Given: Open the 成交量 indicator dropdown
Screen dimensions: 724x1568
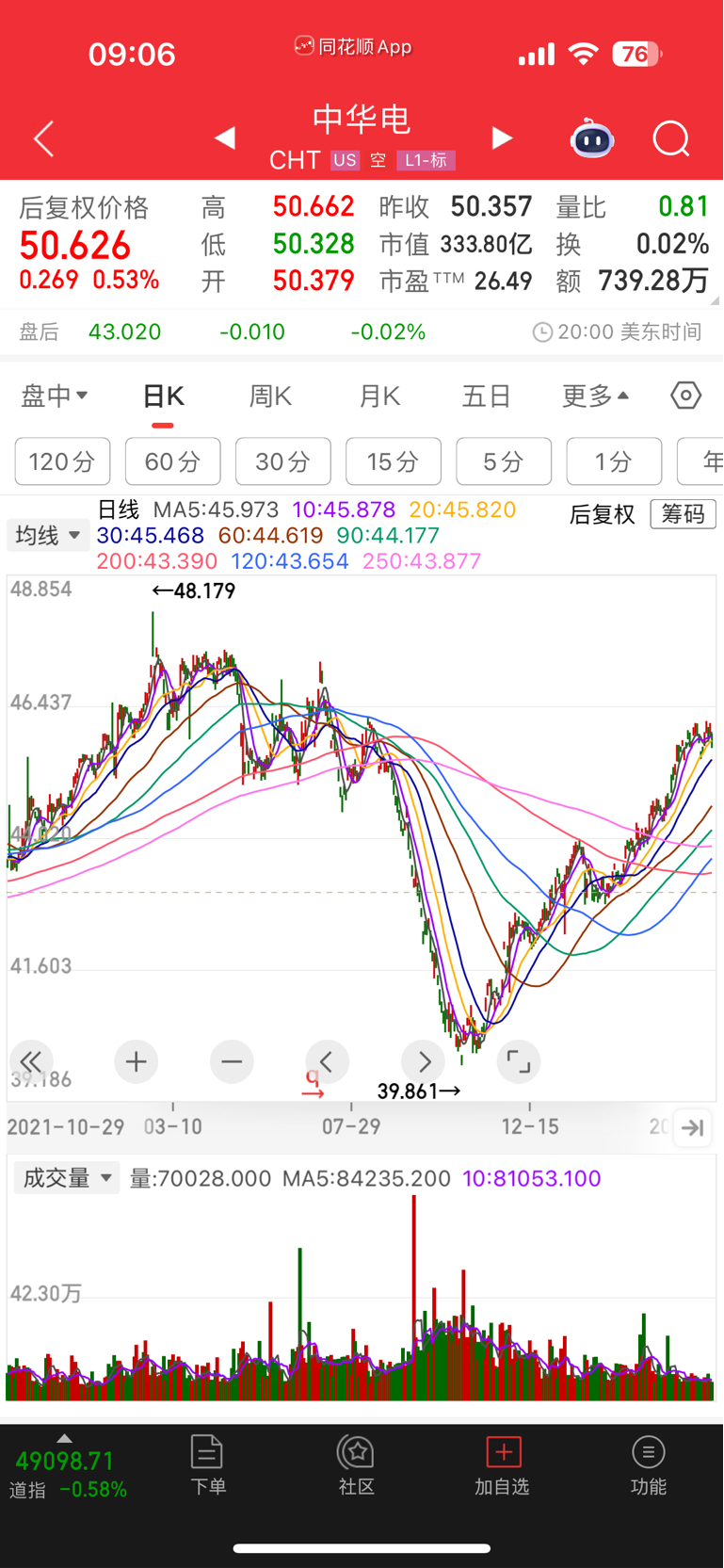Looking at the screenshot, I should pyautogui.click(x=67, y=1178).
